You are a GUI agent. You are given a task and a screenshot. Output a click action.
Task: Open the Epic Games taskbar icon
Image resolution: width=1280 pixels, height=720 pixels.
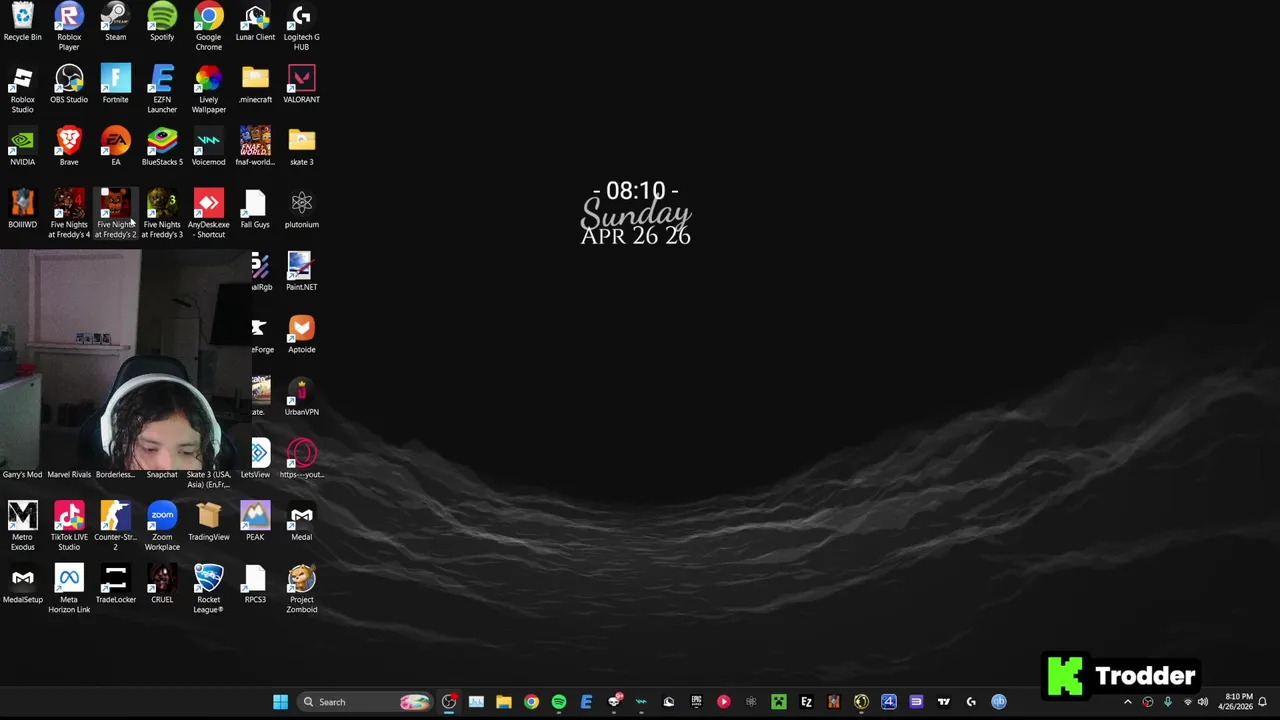pyautogui.click(x=696, y=702)
